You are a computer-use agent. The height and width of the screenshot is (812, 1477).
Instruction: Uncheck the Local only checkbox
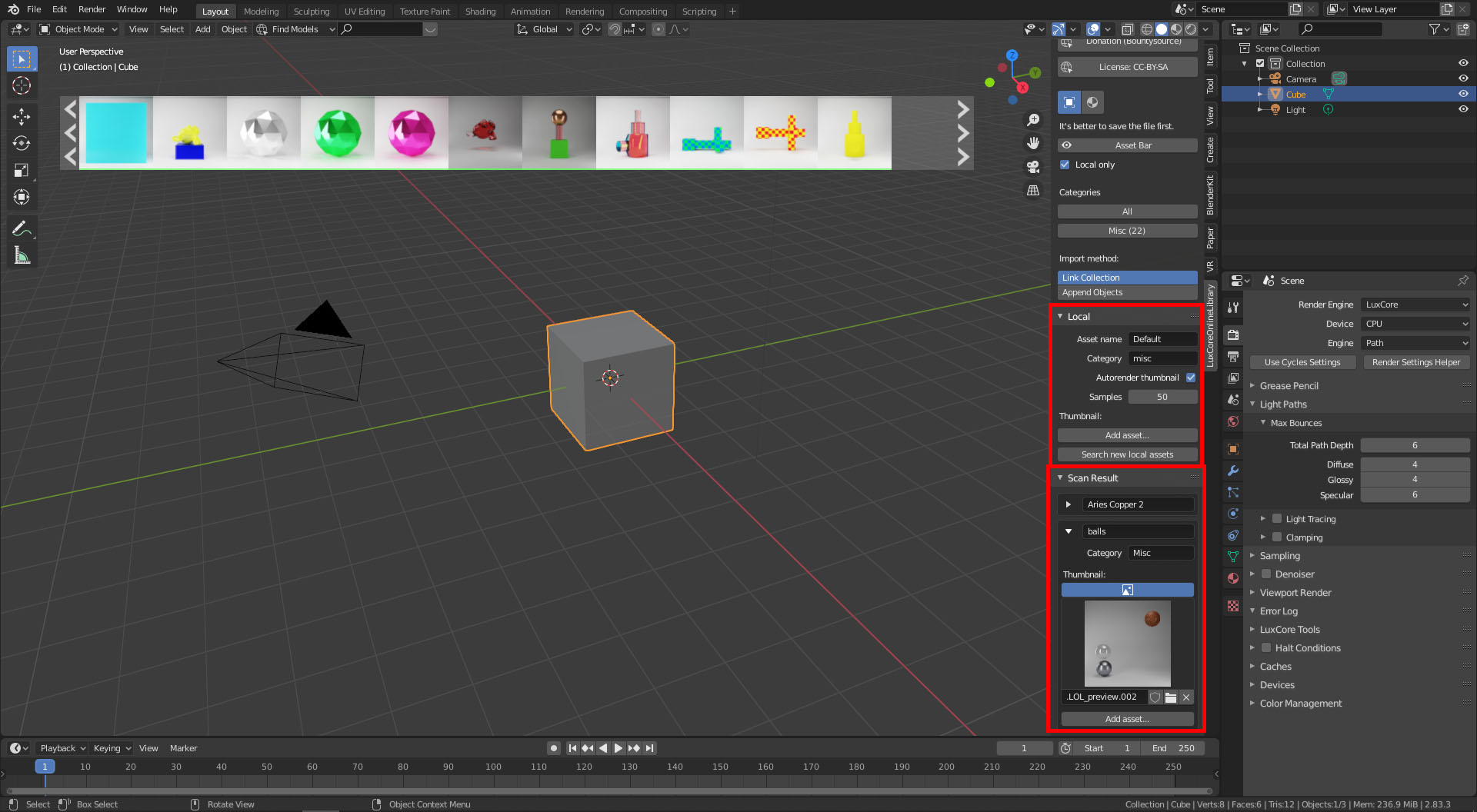click(1065, 165)
